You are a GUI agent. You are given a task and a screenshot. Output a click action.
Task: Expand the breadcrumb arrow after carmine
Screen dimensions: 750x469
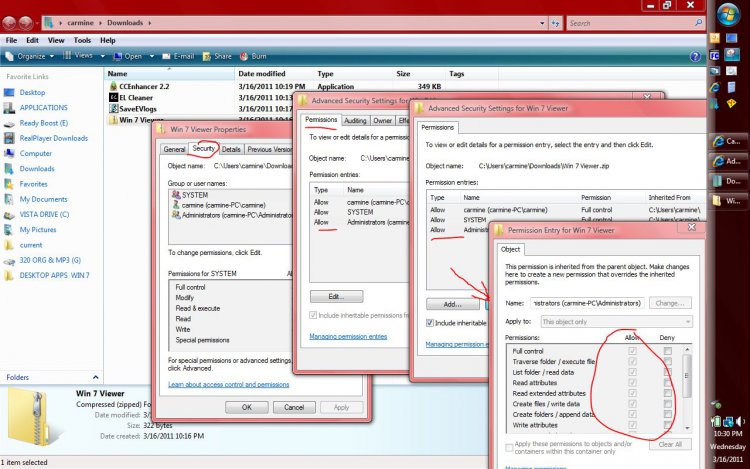(100, 23)
